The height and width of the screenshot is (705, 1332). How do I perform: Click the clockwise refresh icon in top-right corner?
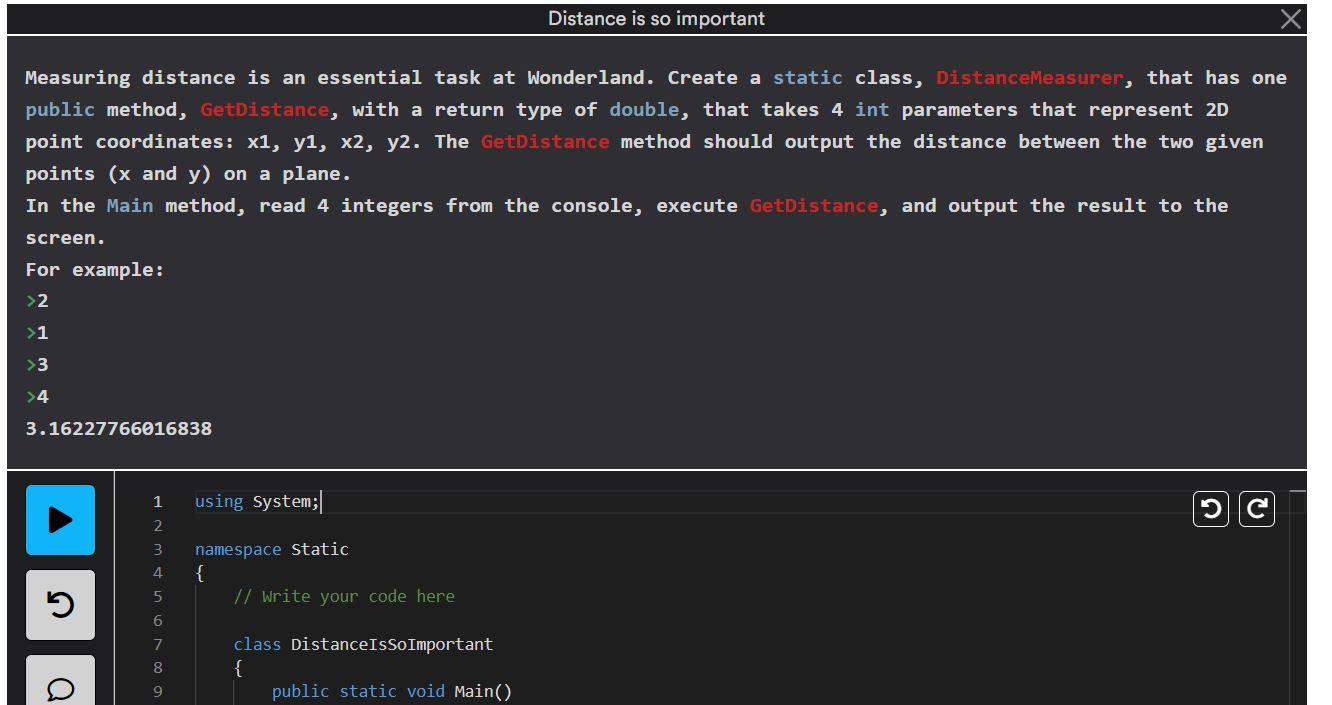click(x=1254, y=508)
